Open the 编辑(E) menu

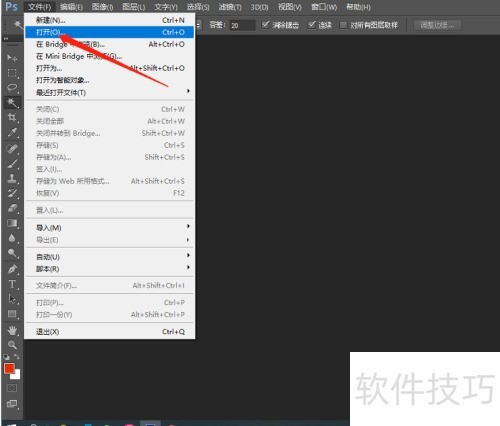point(71,7)
